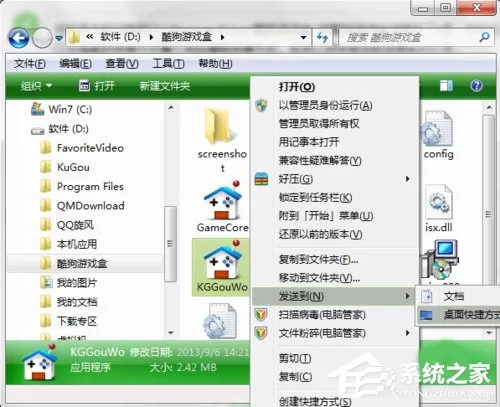
Task: Click the config file icon
Action: coord(437,129)
